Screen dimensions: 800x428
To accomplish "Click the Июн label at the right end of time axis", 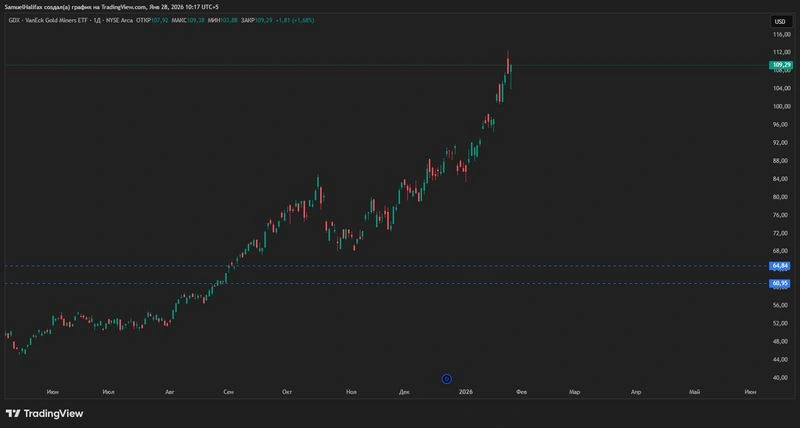I will click(749, 392).
